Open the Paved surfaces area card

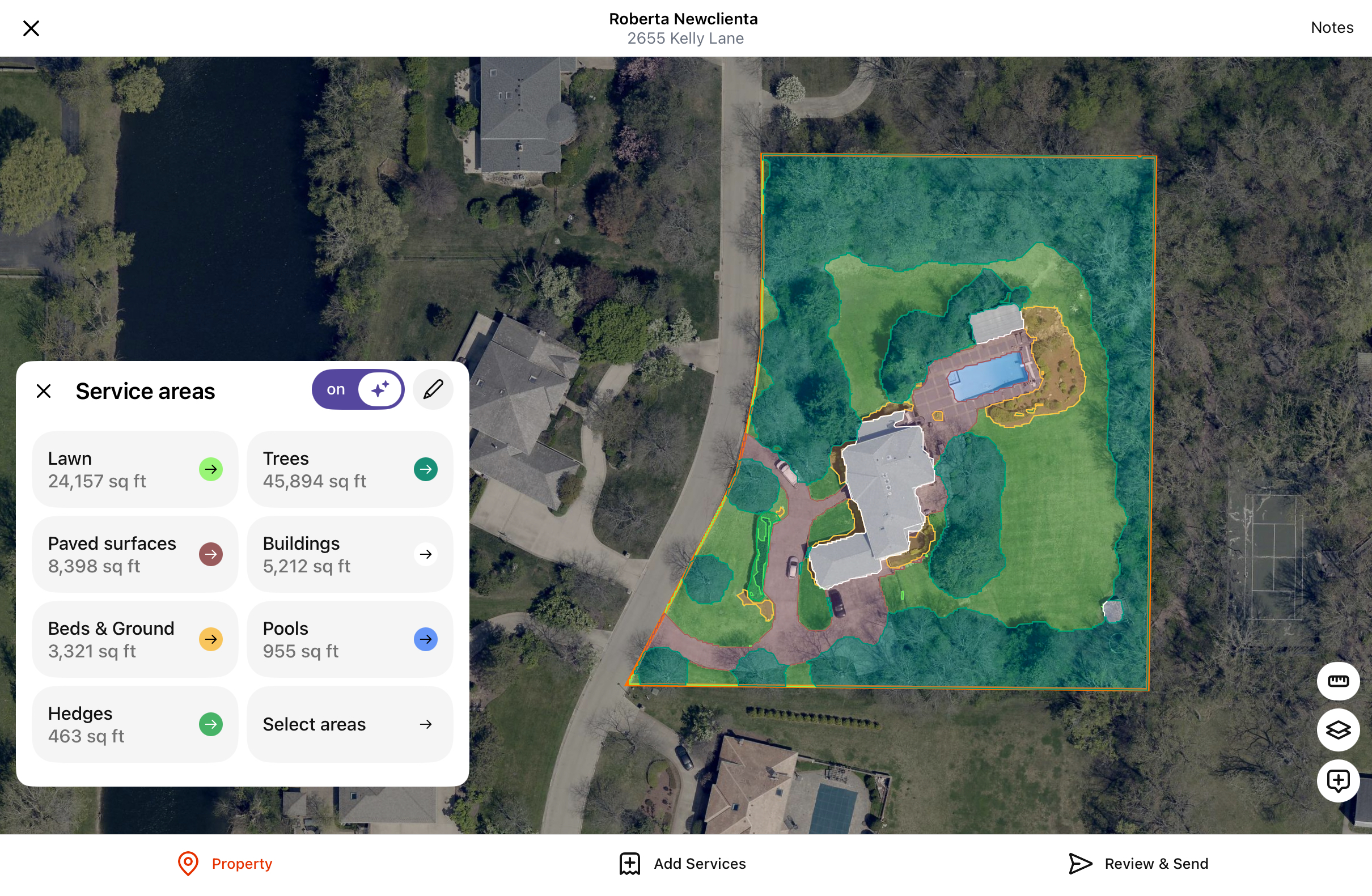135,554
